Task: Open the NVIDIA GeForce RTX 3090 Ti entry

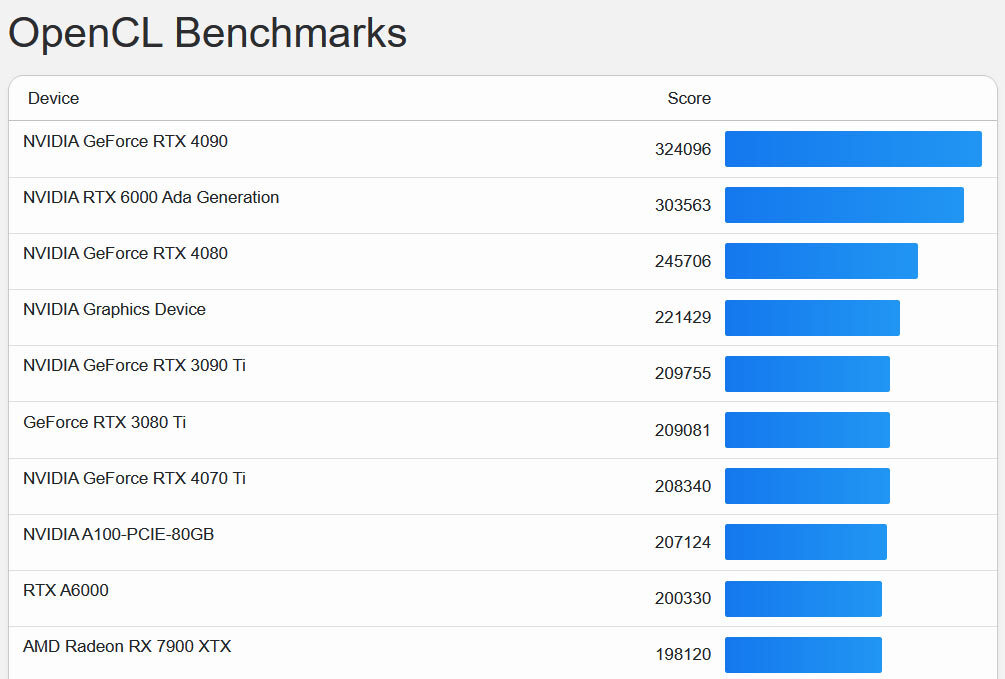Action: point(134,366)
